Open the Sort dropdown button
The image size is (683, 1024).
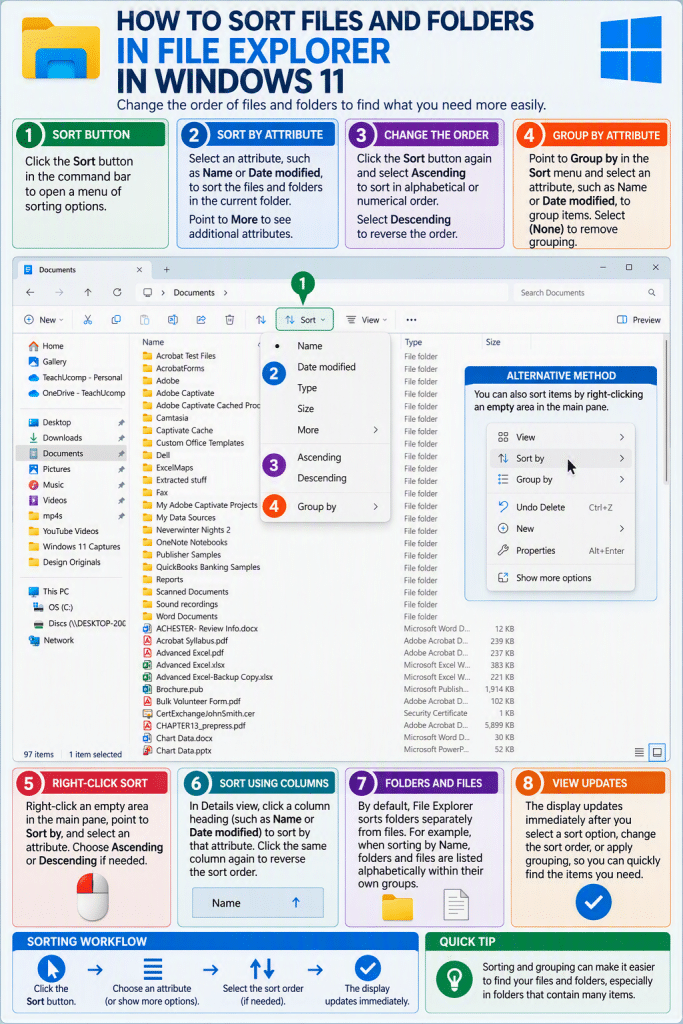tap(305, 320)
